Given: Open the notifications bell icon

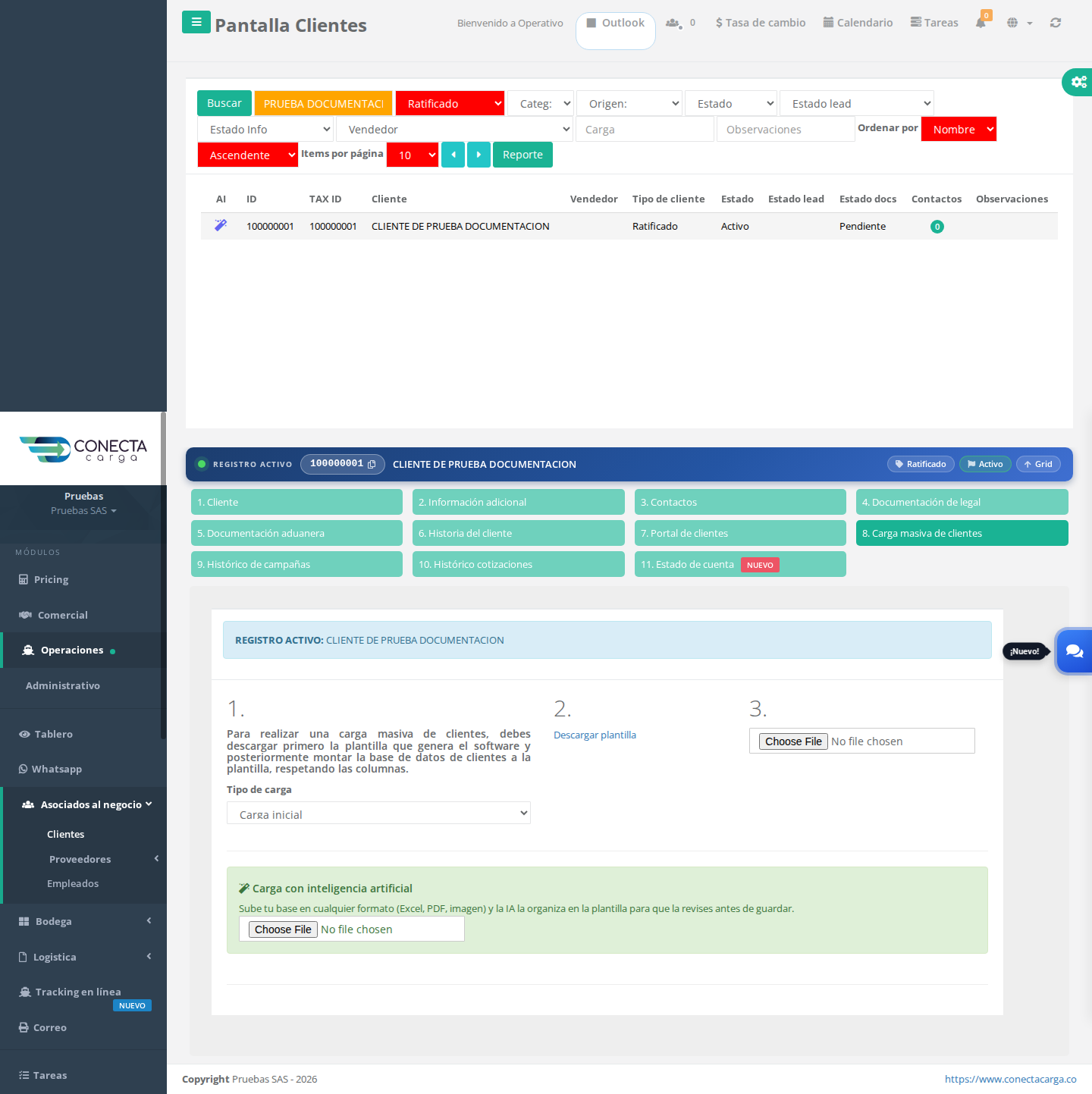Looking at the screenshot, I should [x=981, y=23].
